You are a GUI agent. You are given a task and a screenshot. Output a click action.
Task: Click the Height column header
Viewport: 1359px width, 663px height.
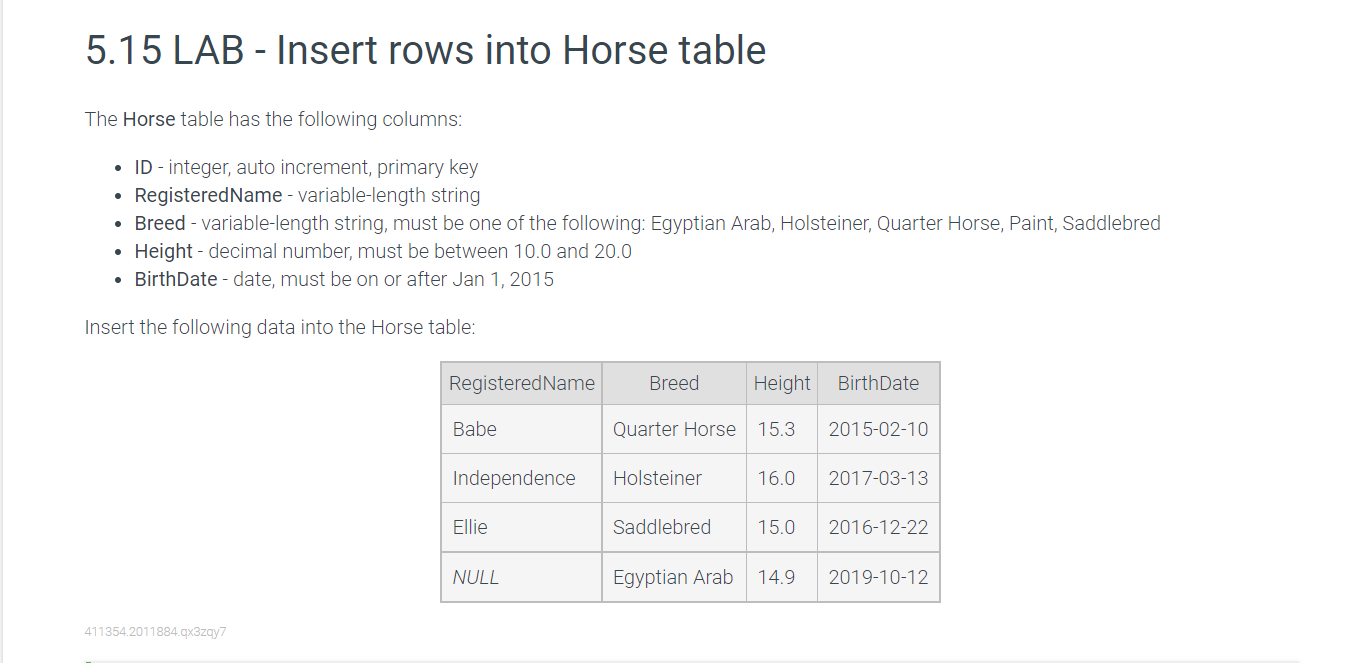click(x=782, y=383)
